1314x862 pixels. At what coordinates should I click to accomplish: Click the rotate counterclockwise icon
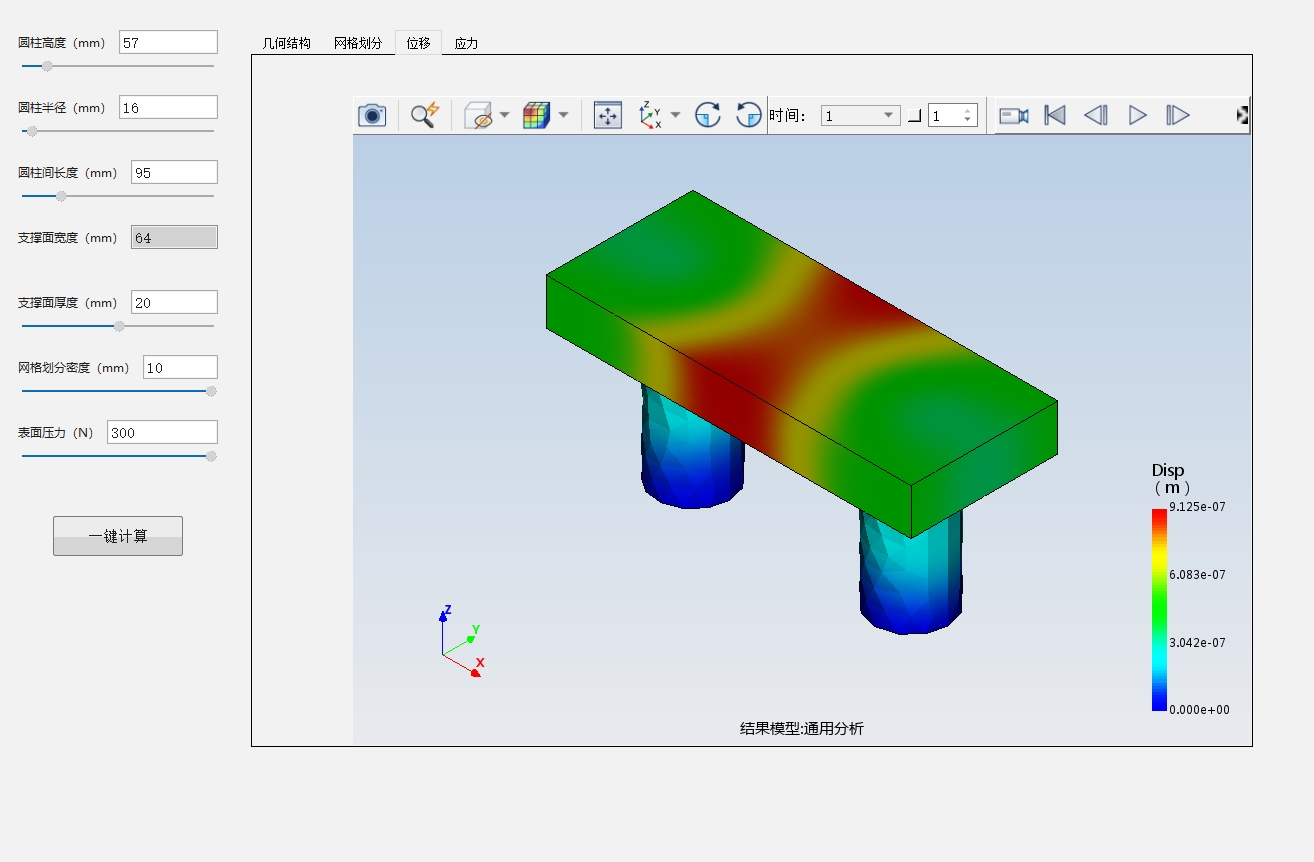[x=749, y=116]
